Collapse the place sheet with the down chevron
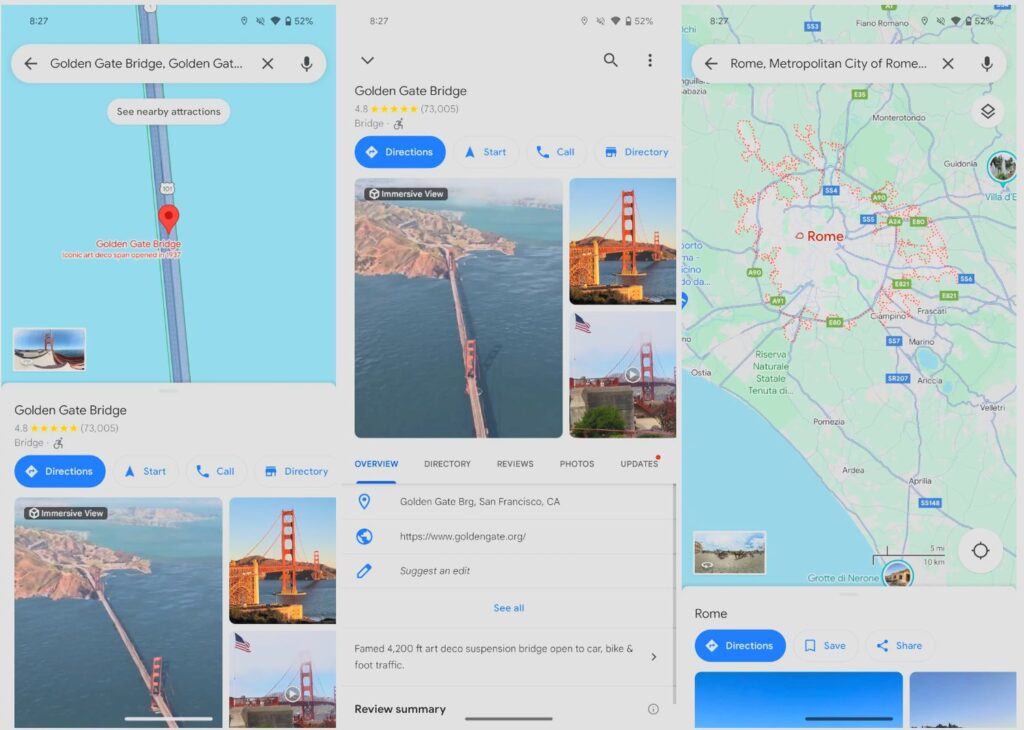This screenshot has width=1024, height=730. [368, 60]
